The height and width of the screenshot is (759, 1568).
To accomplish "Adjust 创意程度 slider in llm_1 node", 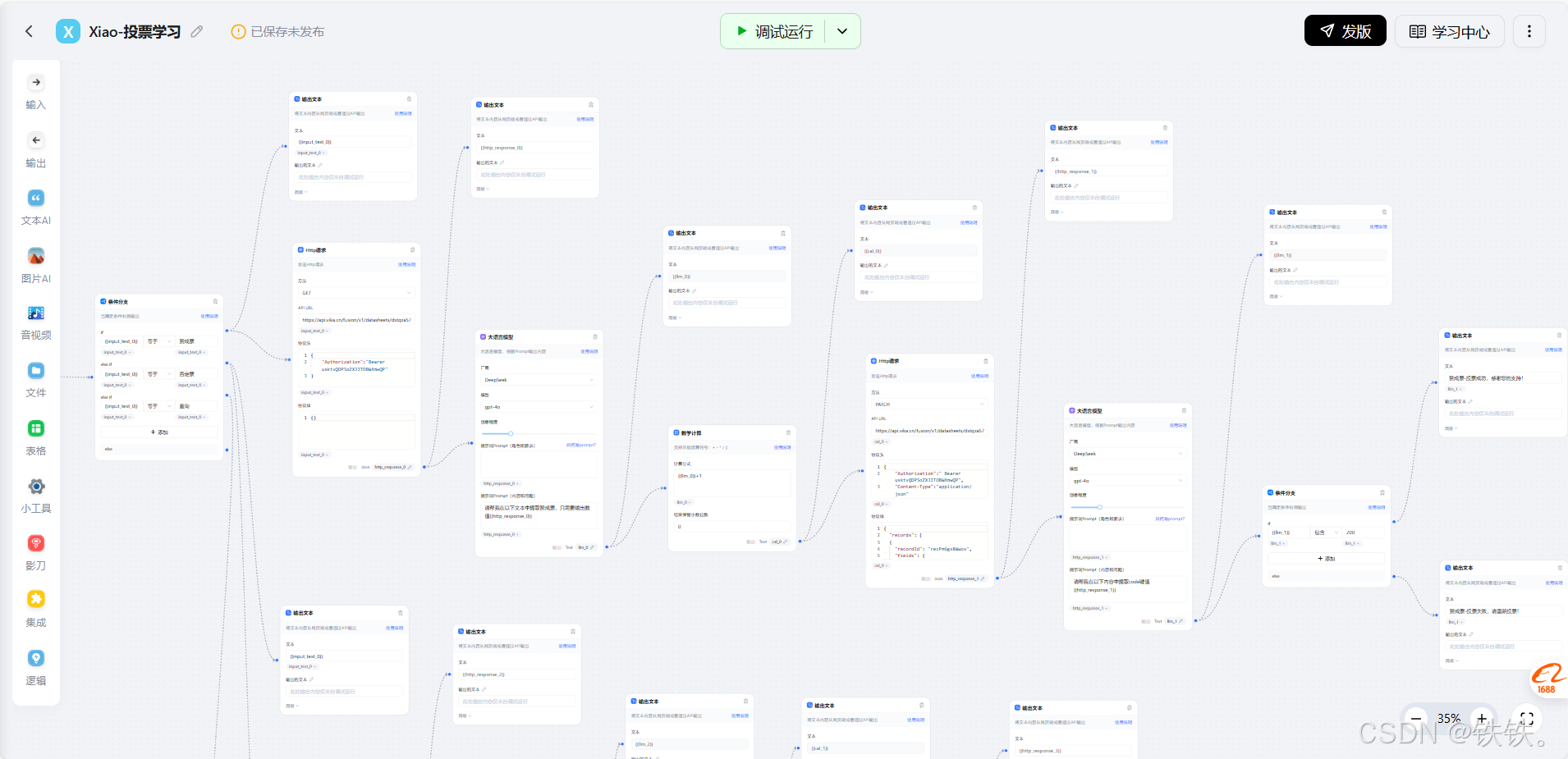I will point(1099,507).
